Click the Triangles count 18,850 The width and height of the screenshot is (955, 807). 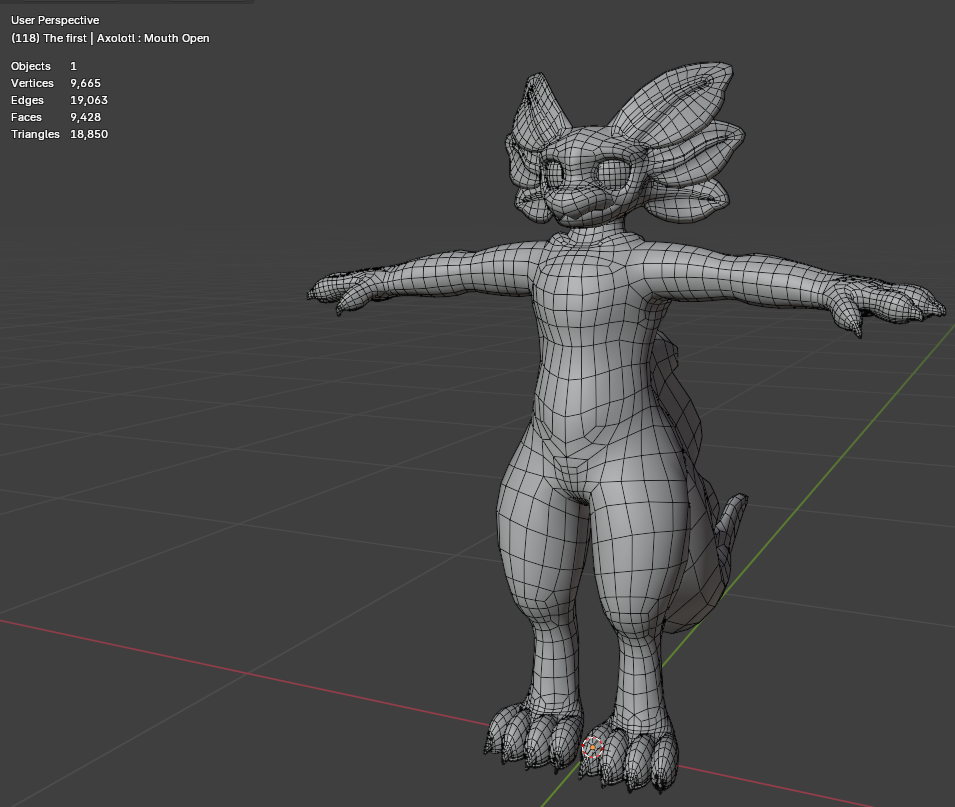point(89,134)
